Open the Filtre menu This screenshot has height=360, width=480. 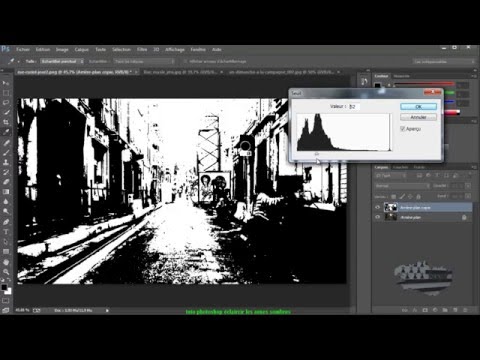142,49
